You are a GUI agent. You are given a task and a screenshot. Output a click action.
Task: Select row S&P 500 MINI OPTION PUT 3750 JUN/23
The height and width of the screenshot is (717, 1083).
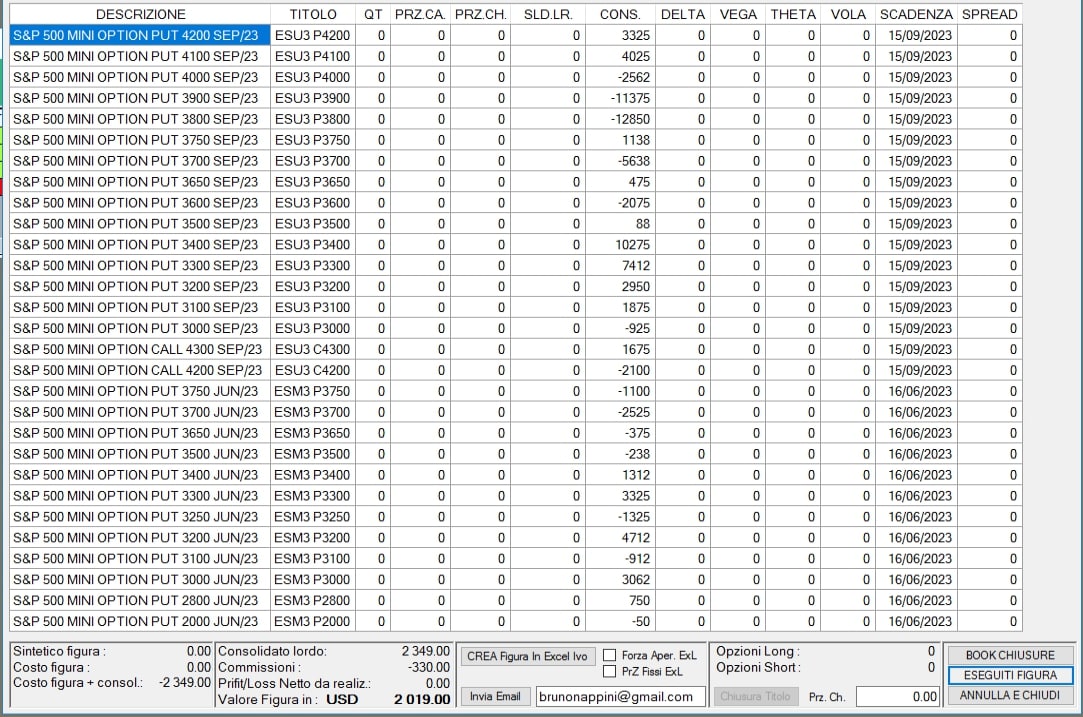click(516, 391)
